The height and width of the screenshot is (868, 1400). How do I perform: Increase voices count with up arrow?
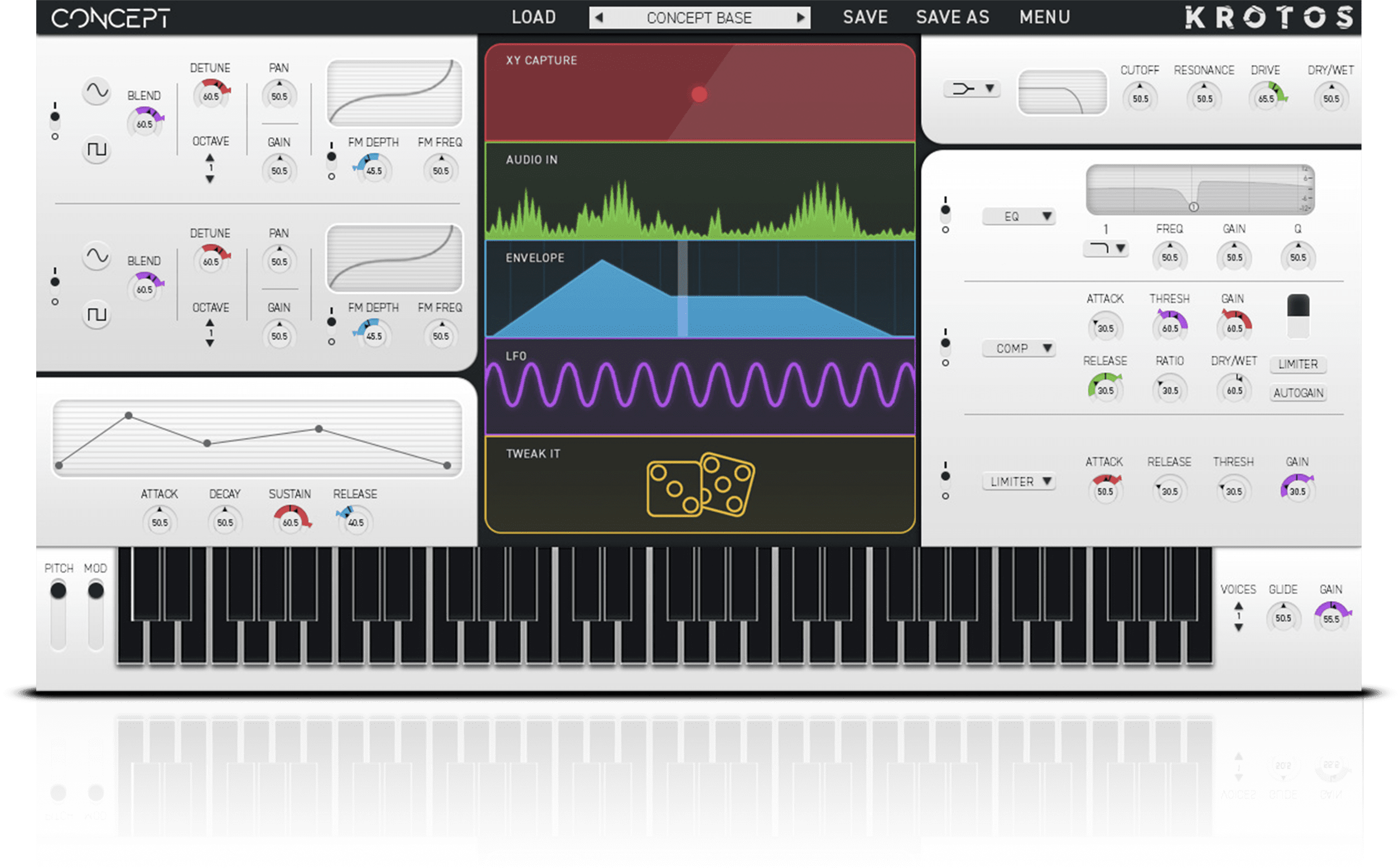[x=1239, y=605]
